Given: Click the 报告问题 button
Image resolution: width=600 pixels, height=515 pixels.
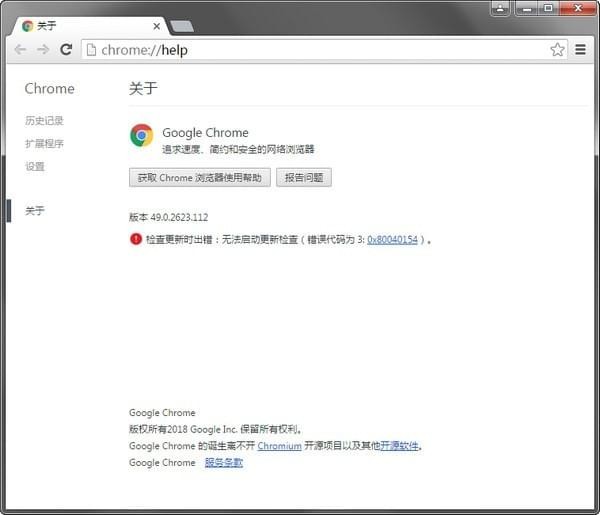Looking at the screenshot, I should tap(304, 178).
